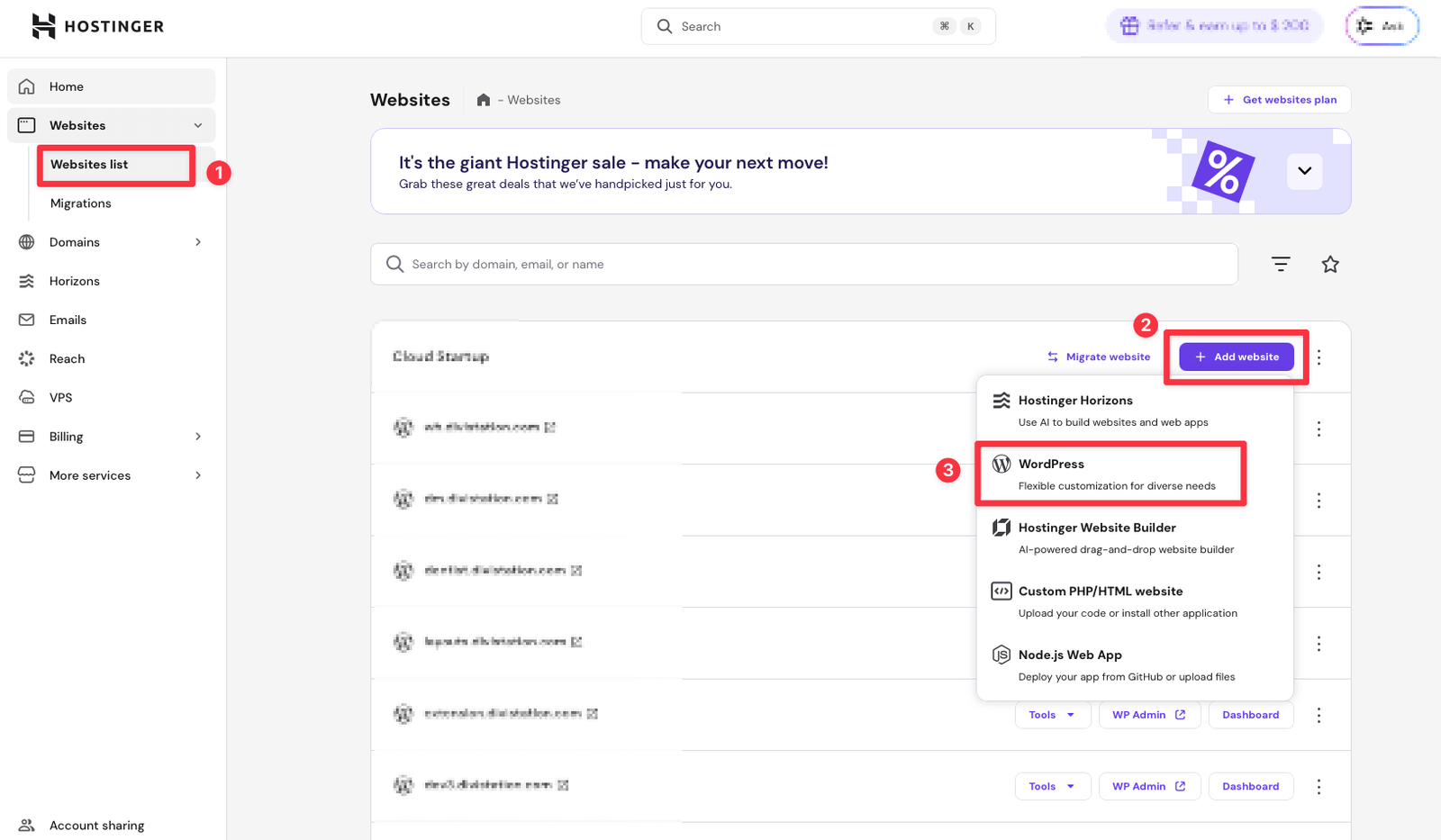
Task: Click the Add website button
Action: [x=1236, y=357]
